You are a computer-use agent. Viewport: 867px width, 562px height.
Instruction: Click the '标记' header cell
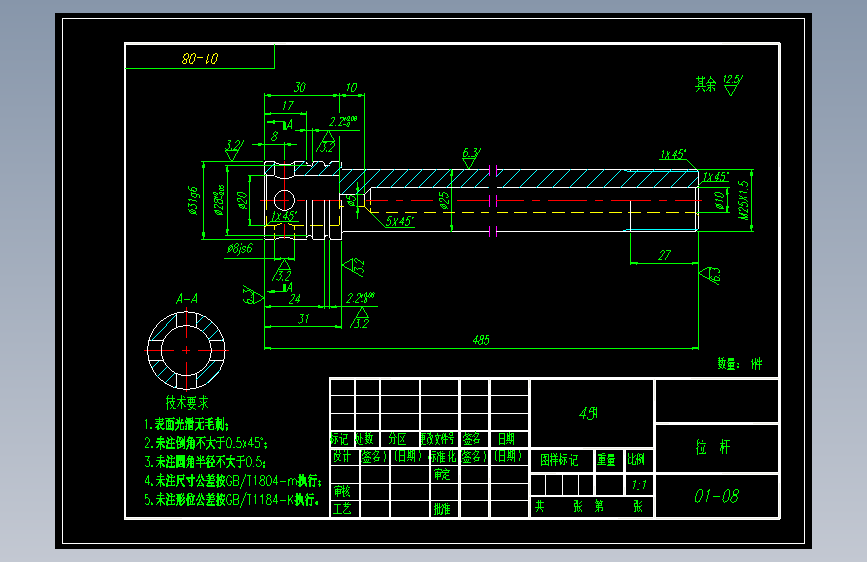coord(340,439)
